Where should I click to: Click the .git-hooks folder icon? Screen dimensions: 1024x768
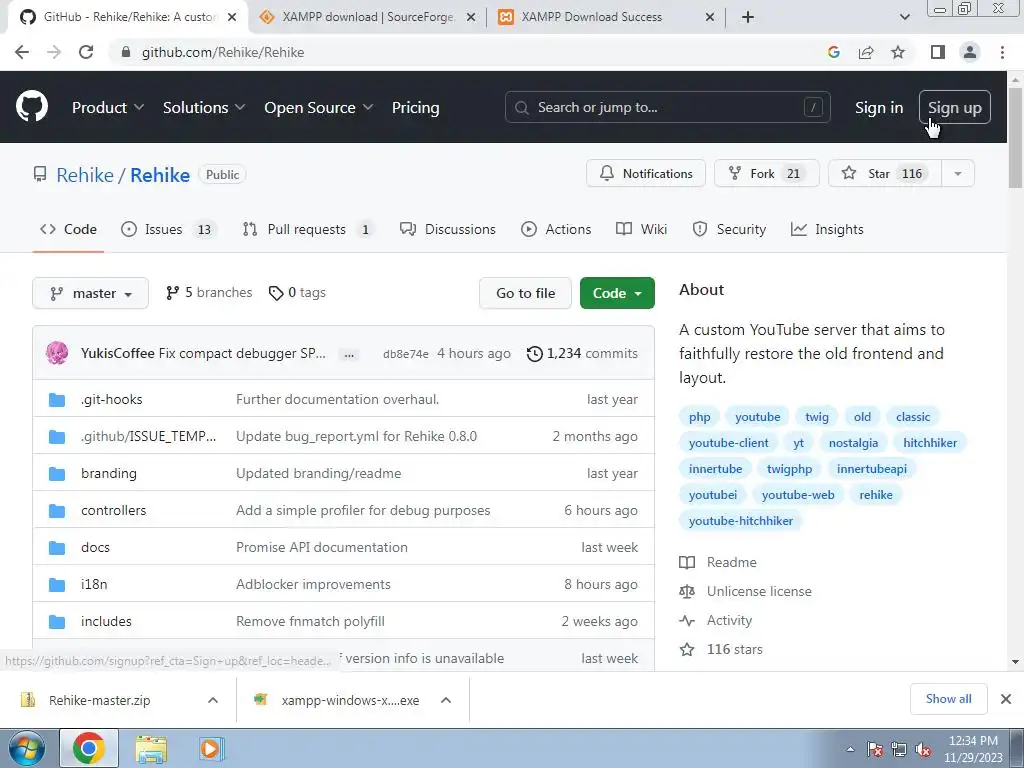[x=57, y=400]
